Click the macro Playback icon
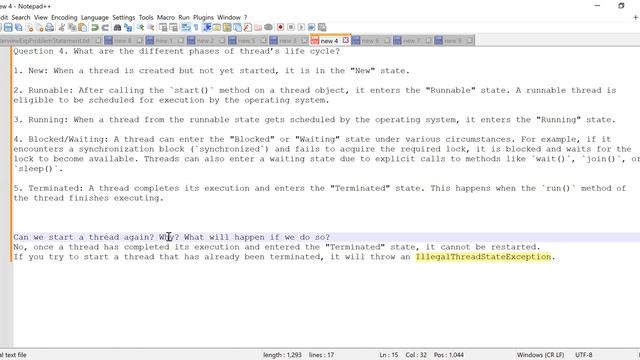 coord(301,27)
